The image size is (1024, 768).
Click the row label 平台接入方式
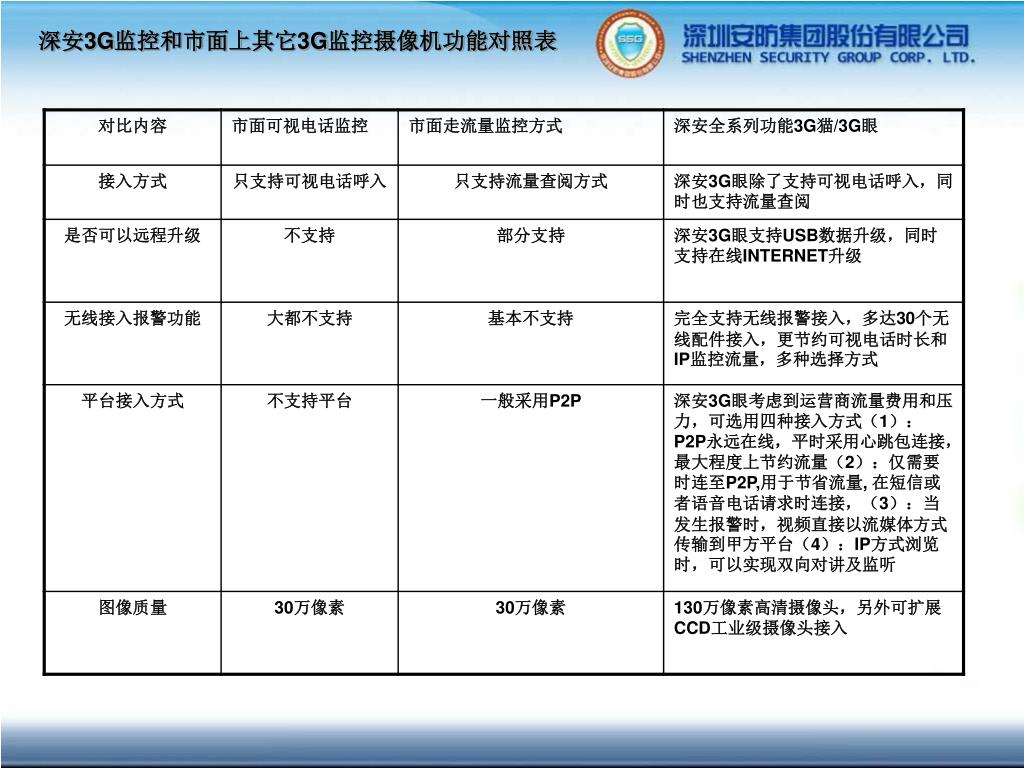tap(133, 400)
